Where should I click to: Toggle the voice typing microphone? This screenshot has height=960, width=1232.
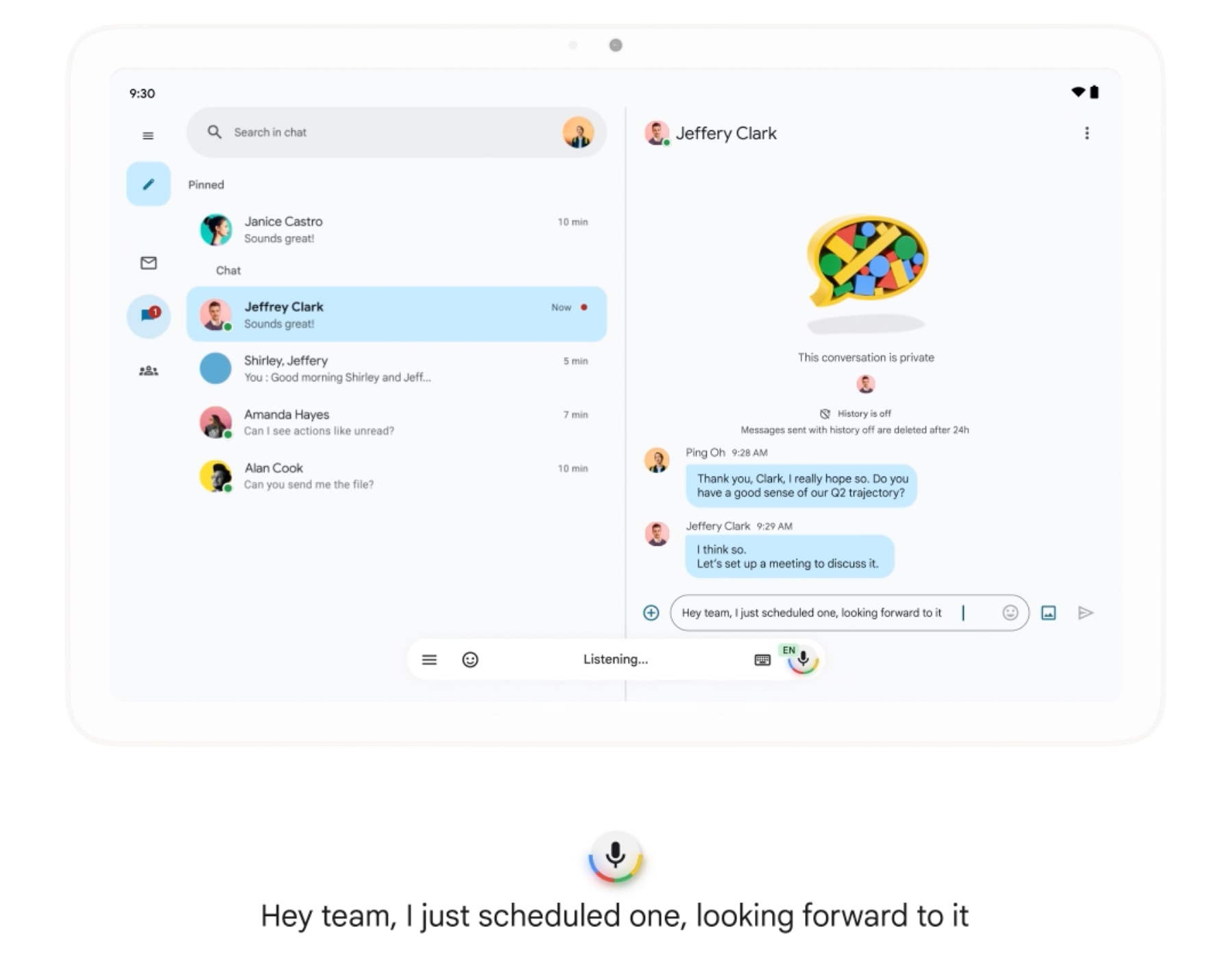(802, 660)
